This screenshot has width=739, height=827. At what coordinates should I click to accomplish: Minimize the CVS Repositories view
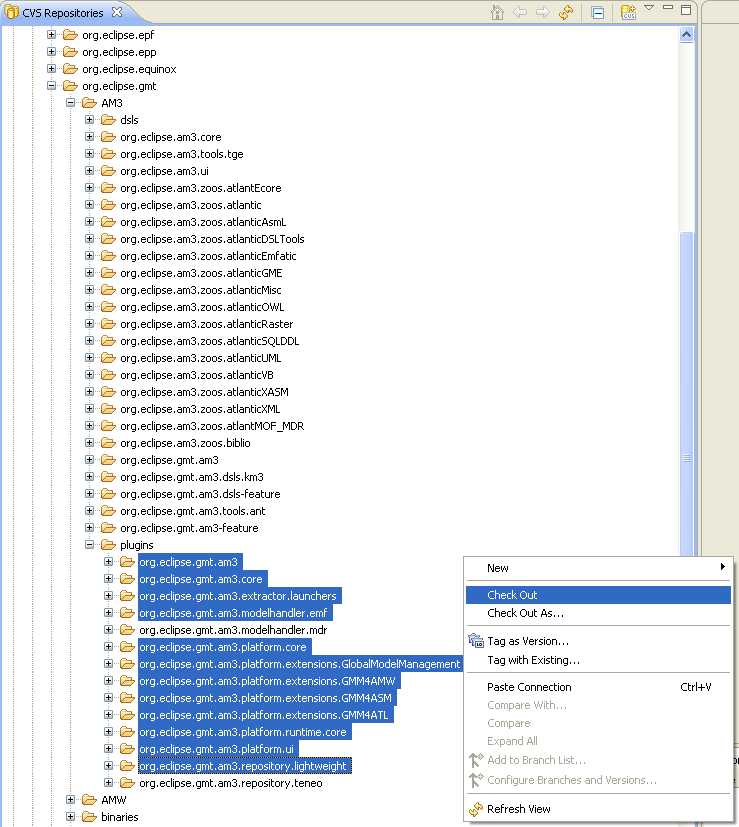(668, 8)
